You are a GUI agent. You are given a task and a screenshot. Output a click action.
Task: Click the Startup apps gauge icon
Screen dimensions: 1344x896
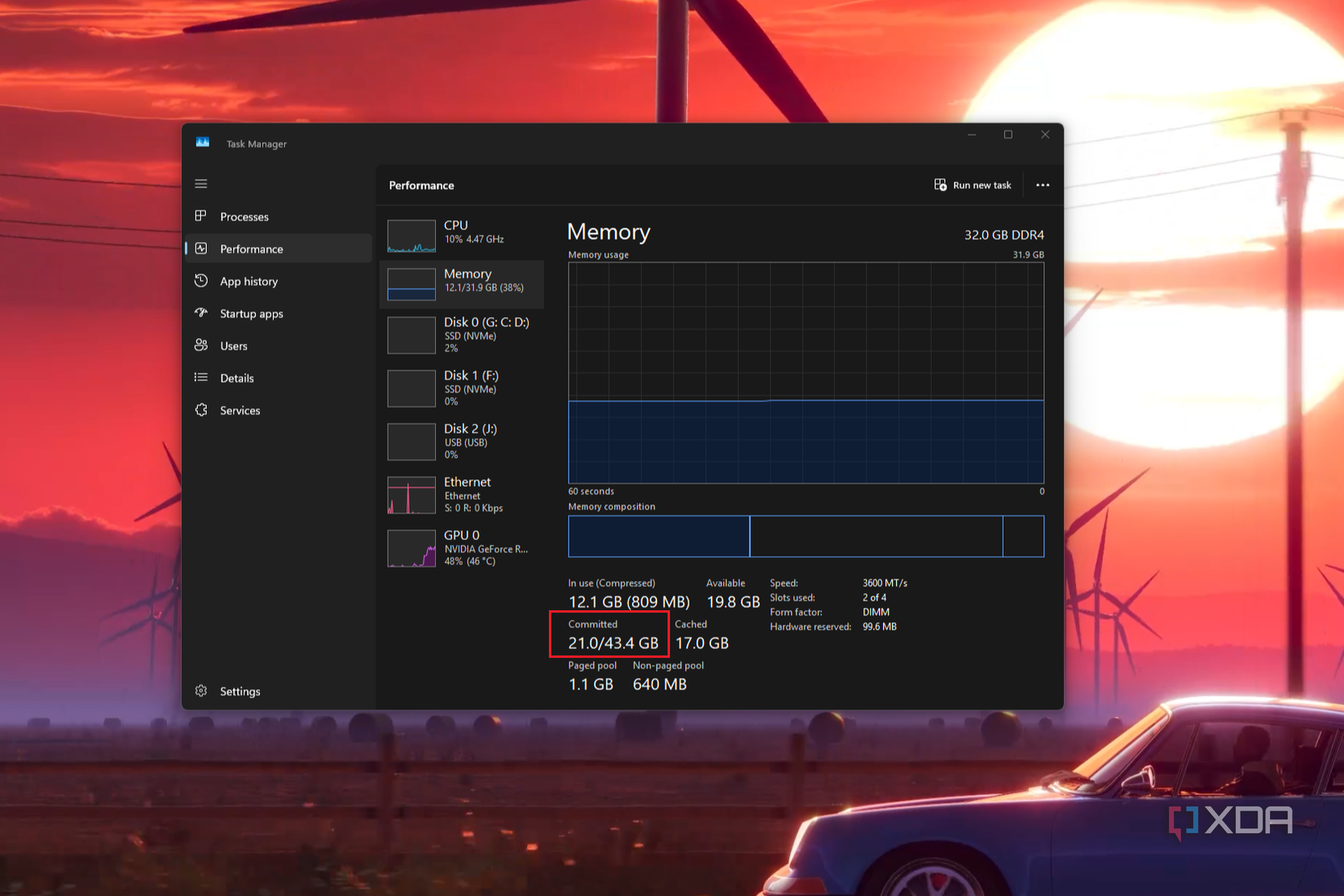pyautogui.click(x=201, y=313)
